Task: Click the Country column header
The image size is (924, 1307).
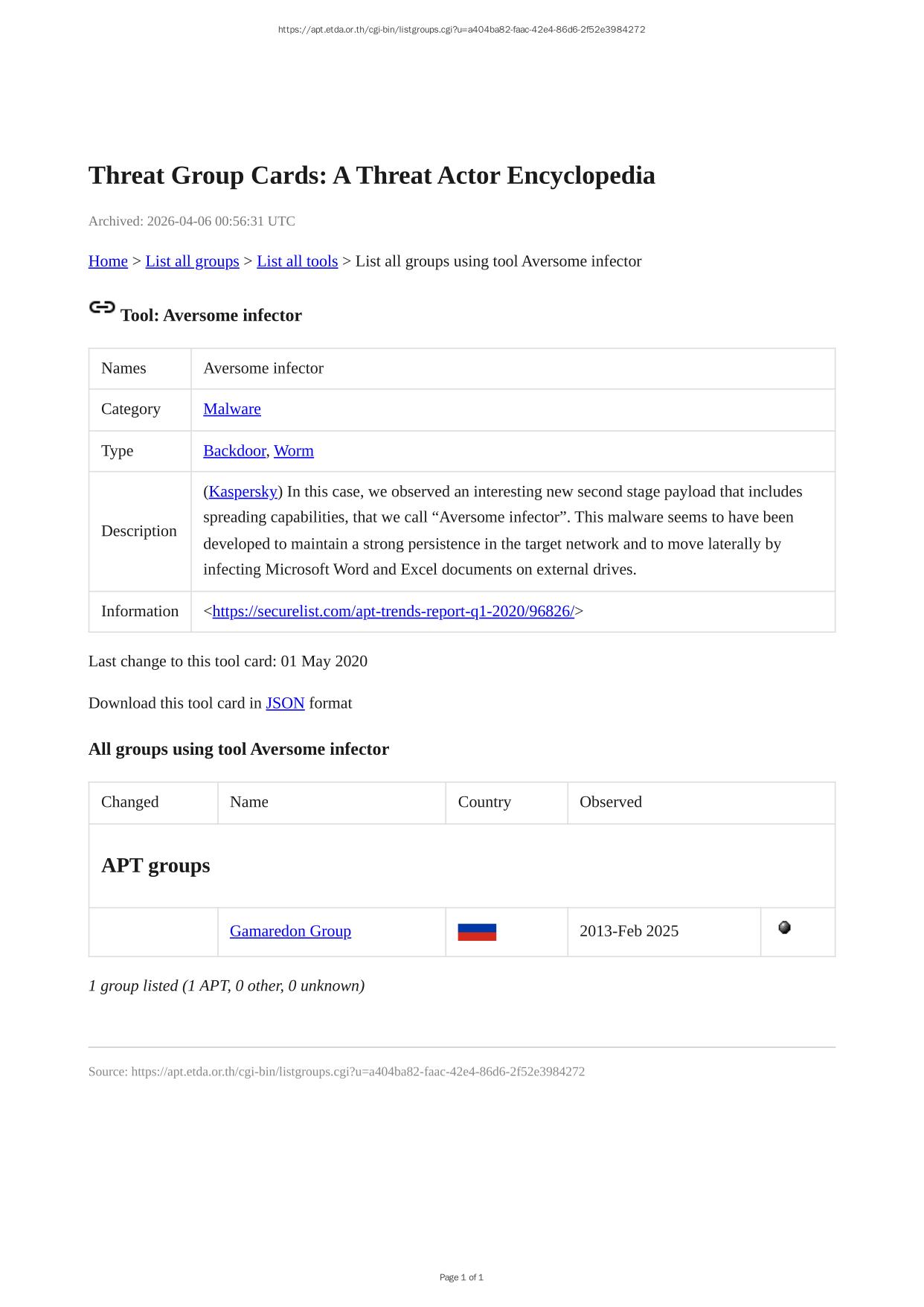Action: pyautogui.click(x=484, y=802)
